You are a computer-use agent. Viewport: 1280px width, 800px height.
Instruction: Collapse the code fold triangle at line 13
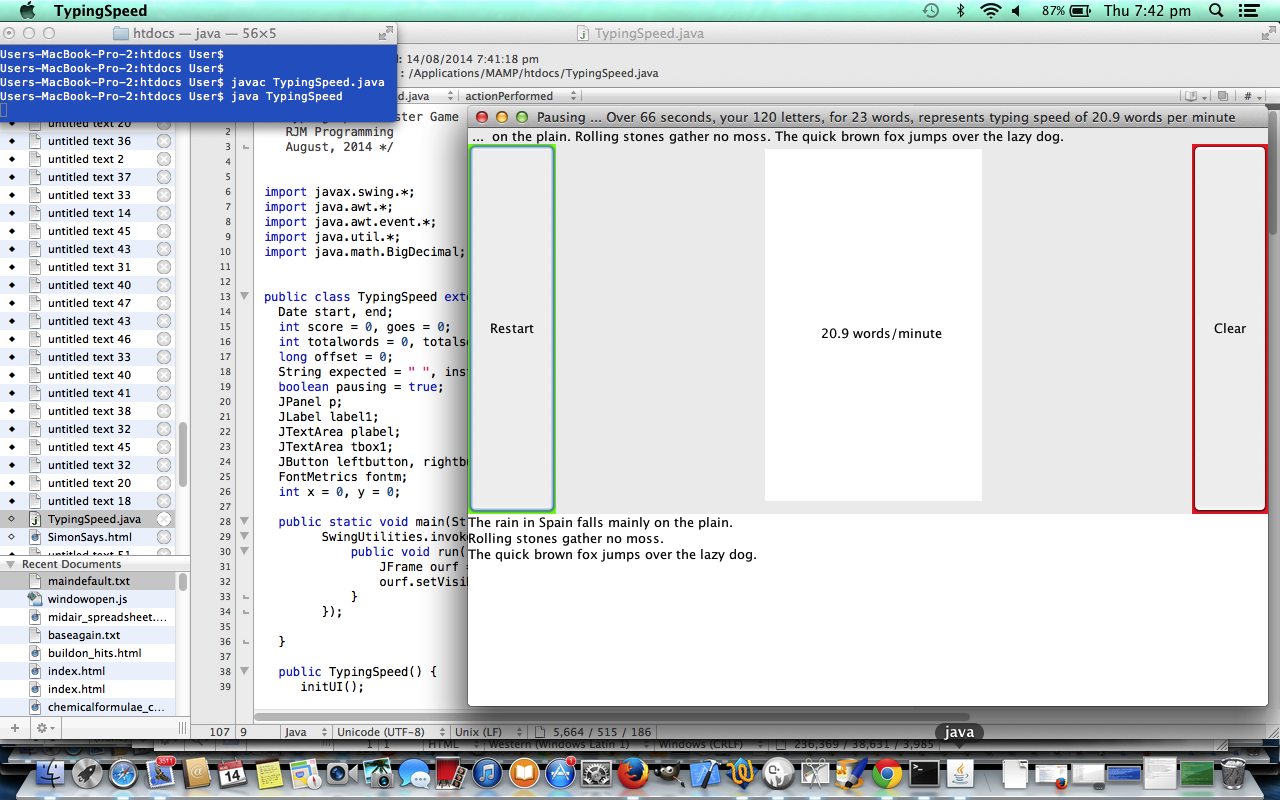[x=245, y=297]
